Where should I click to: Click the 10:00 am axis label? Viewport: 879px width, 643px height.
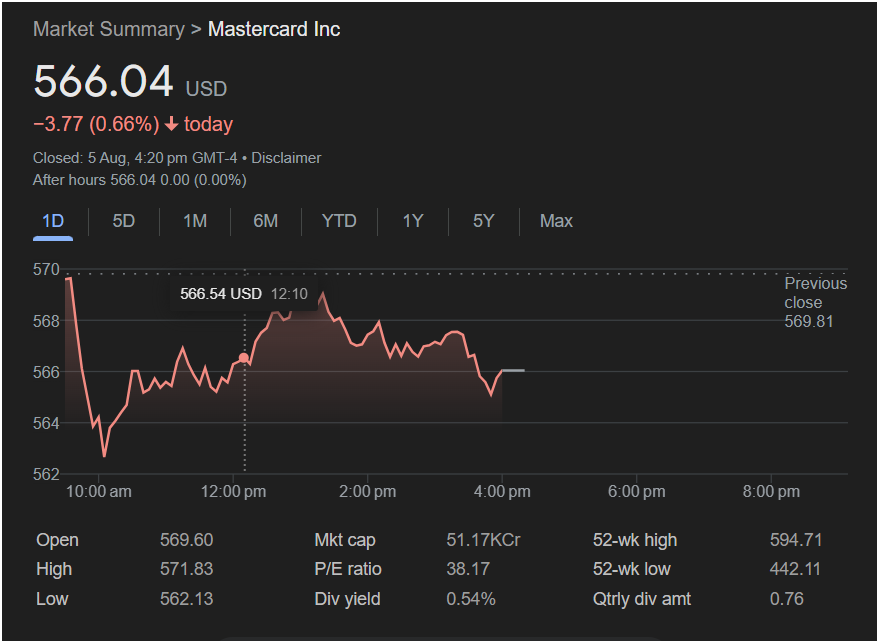click(99, 492)
